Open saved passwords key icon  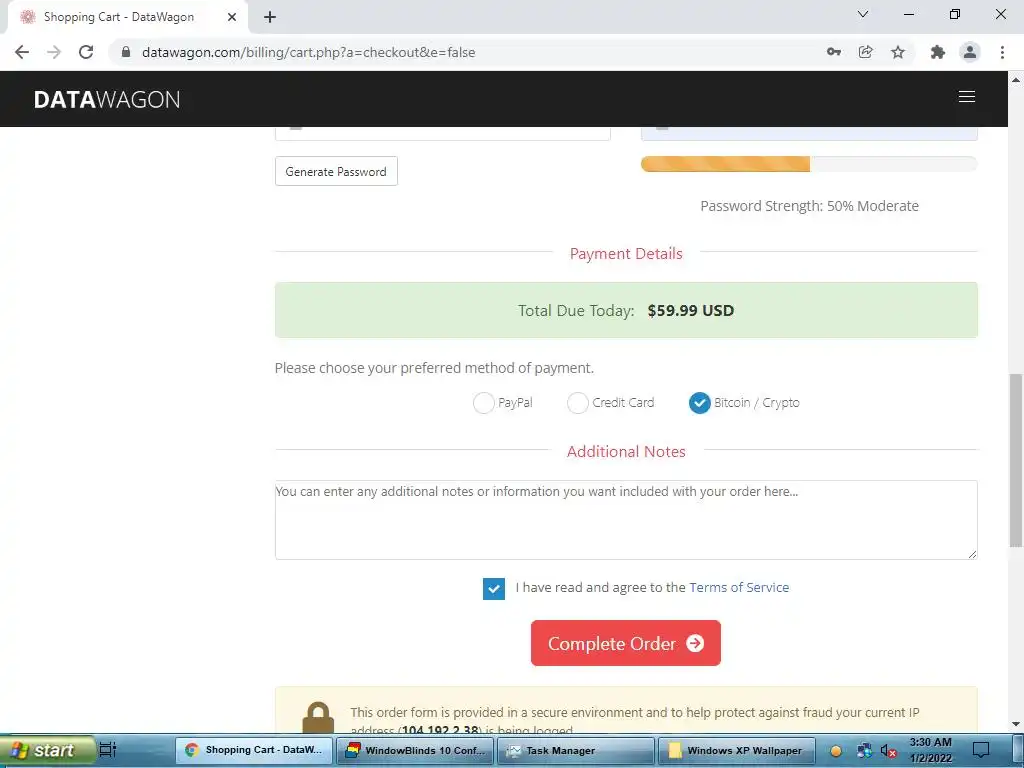[x=833, y=52]
